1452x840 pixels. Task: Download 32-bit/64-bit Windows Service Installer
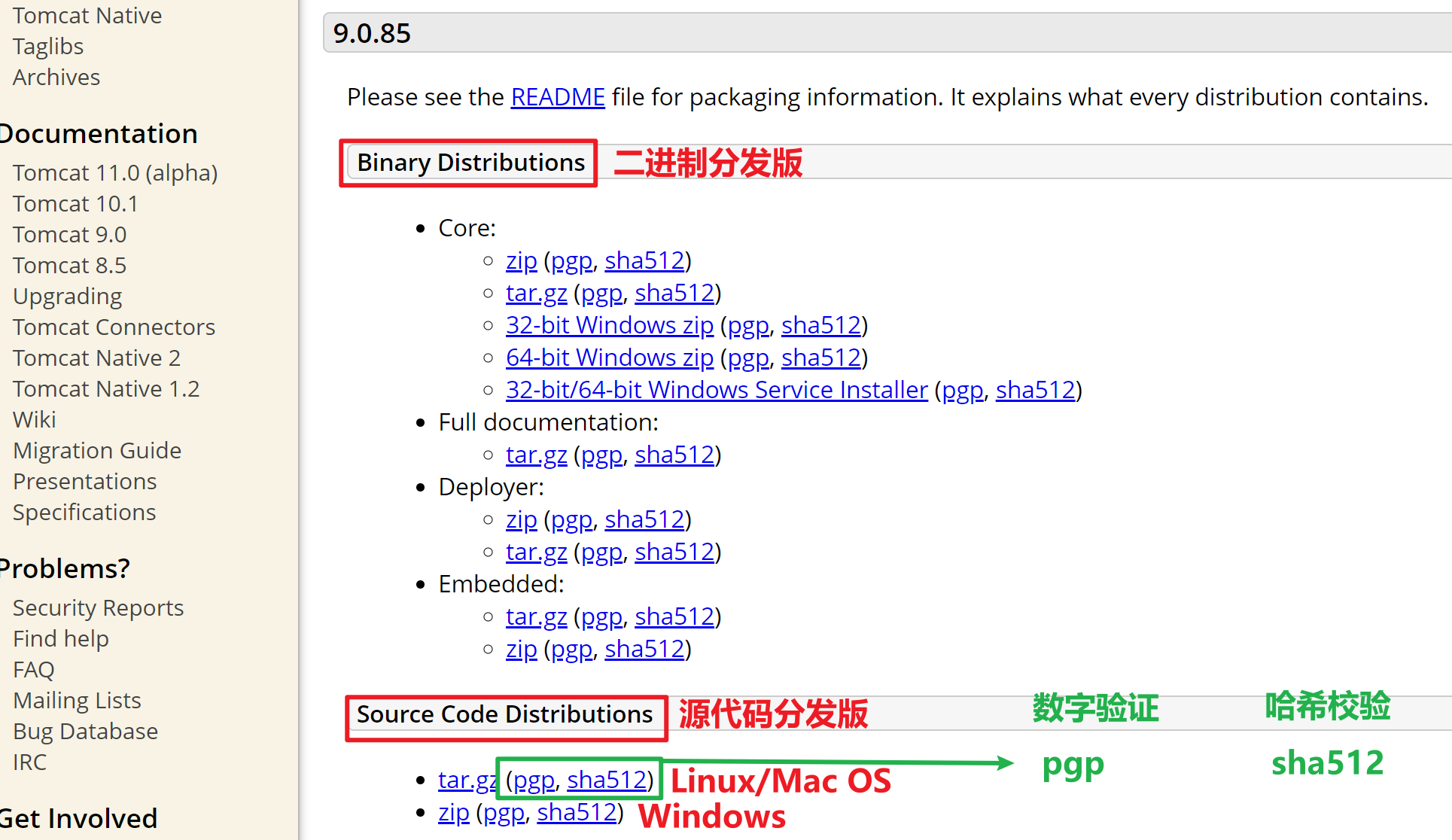[717, 390]
